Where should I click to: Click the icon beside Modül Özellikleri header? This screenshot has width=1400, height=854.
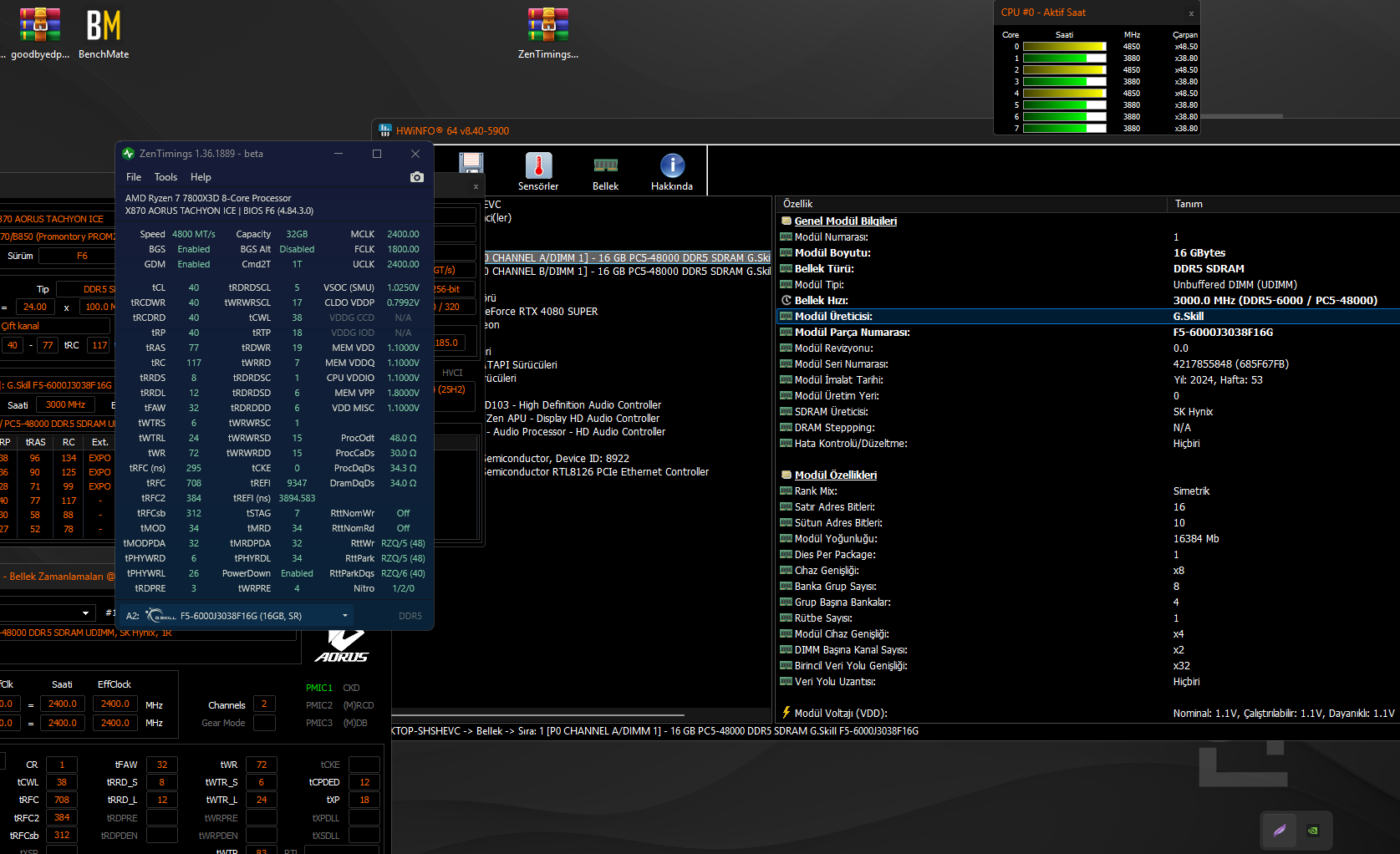pyautogui.click(x=787, y=475)
